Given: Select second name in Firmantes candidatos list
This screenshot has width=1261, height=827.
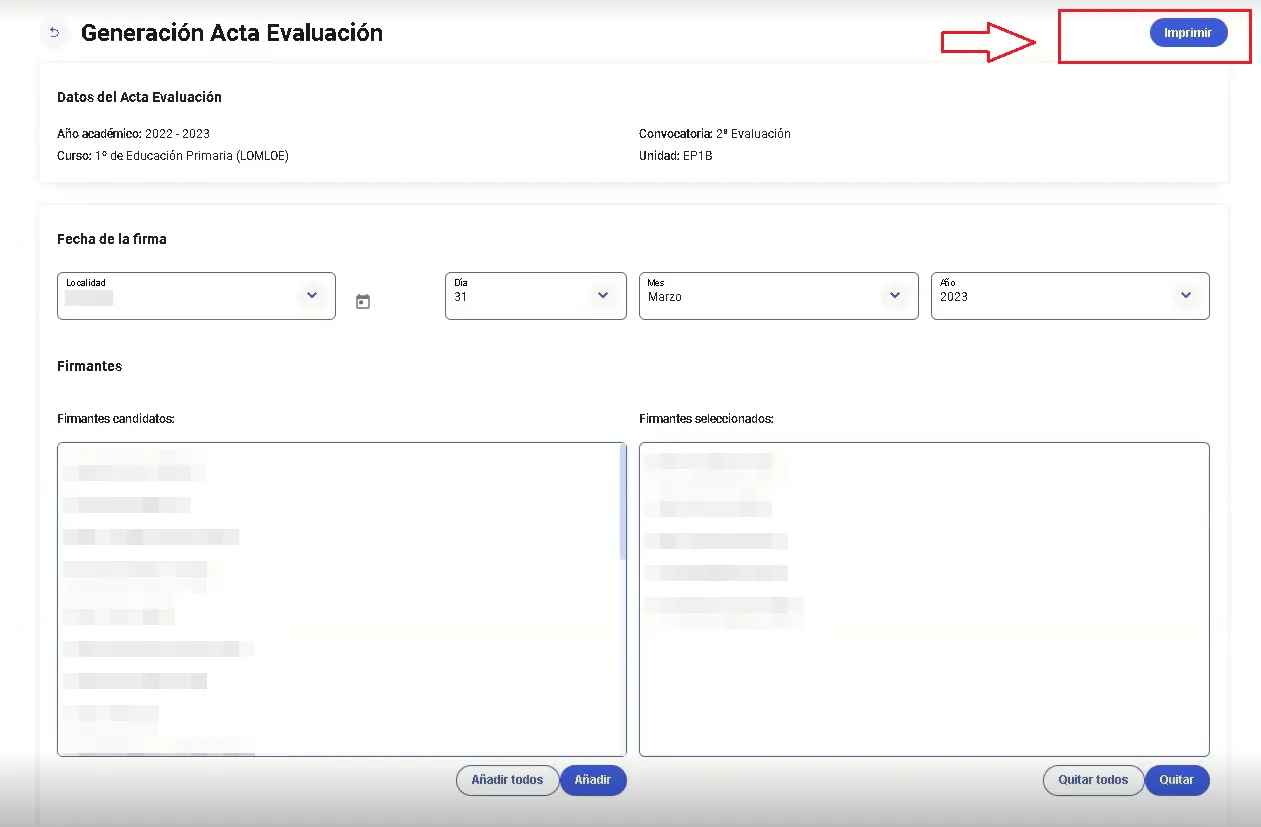Looking at the screenshot, I should (x=127, y=505).
